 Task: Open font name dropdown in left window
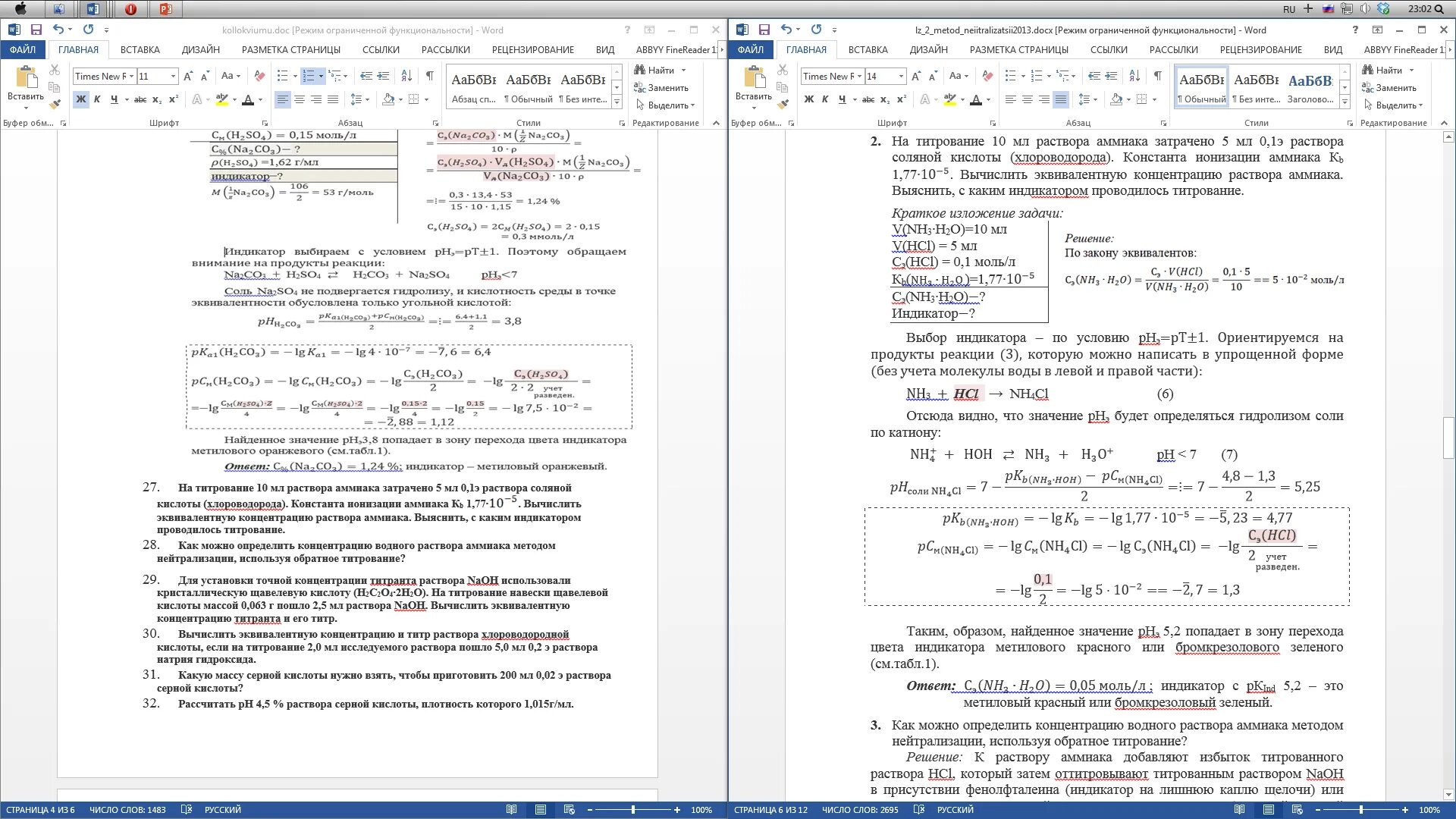pos(131,76)
